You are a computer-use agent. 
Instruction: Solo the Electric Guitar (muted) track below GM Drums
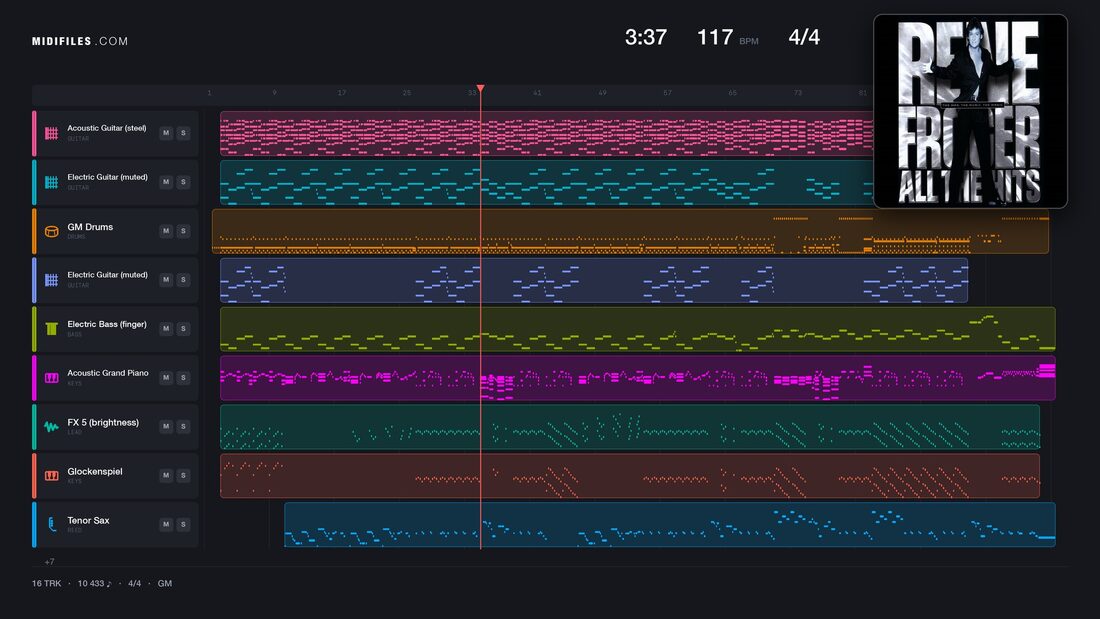(x=183, y=279)
